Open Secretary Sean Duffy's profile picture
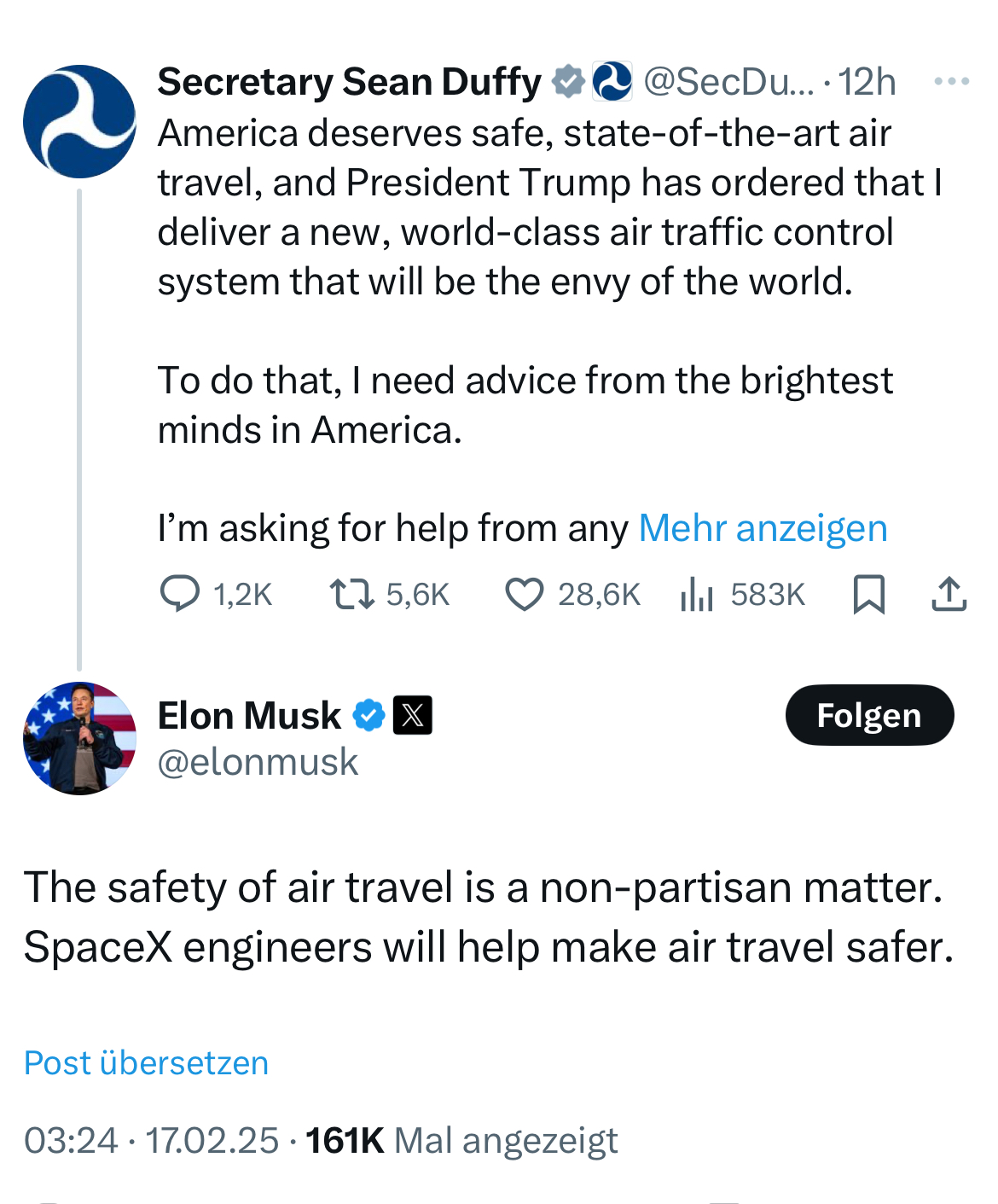The width and height of the screenshot is (998, 1204). coord(79,121)
